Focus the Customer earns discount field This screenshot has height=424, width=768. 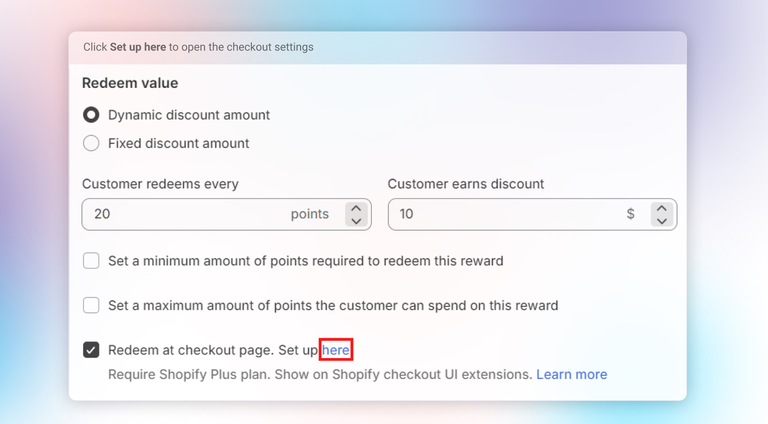tap(500, 214)
